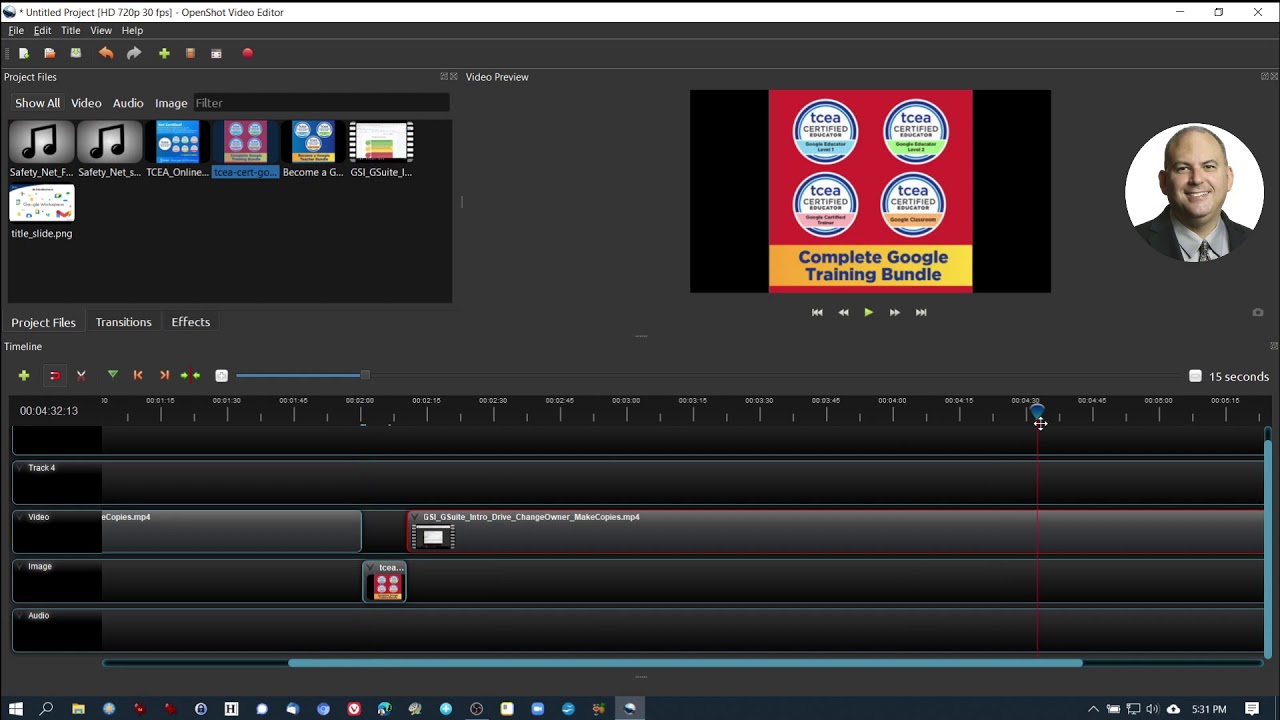Click the Fullscreen toolbar icon
This screenshot has height=720, width=1280.
pyautogui.click(x=216, y=53)
